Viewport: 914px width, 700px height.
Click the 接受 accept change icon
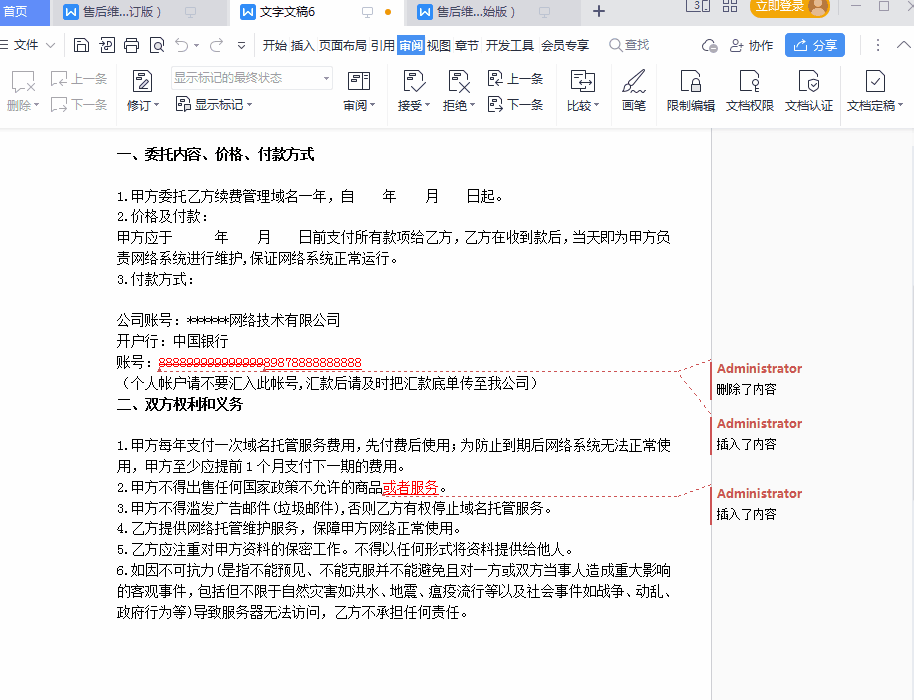413,82
